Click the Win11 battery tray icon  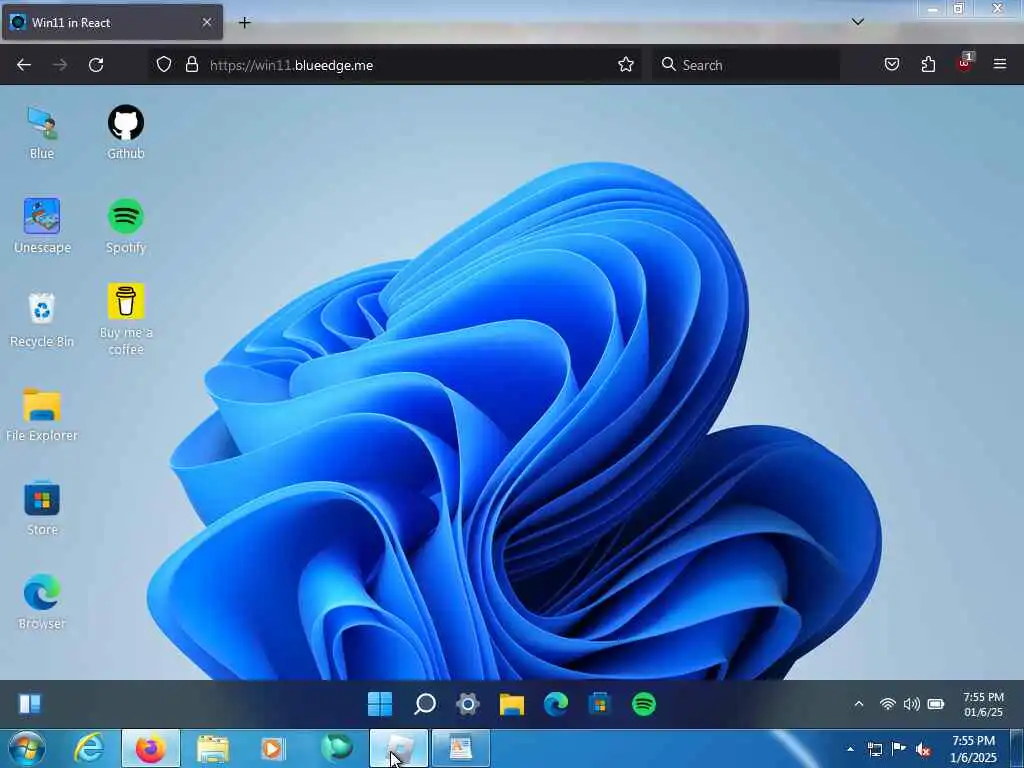[936, 704]
